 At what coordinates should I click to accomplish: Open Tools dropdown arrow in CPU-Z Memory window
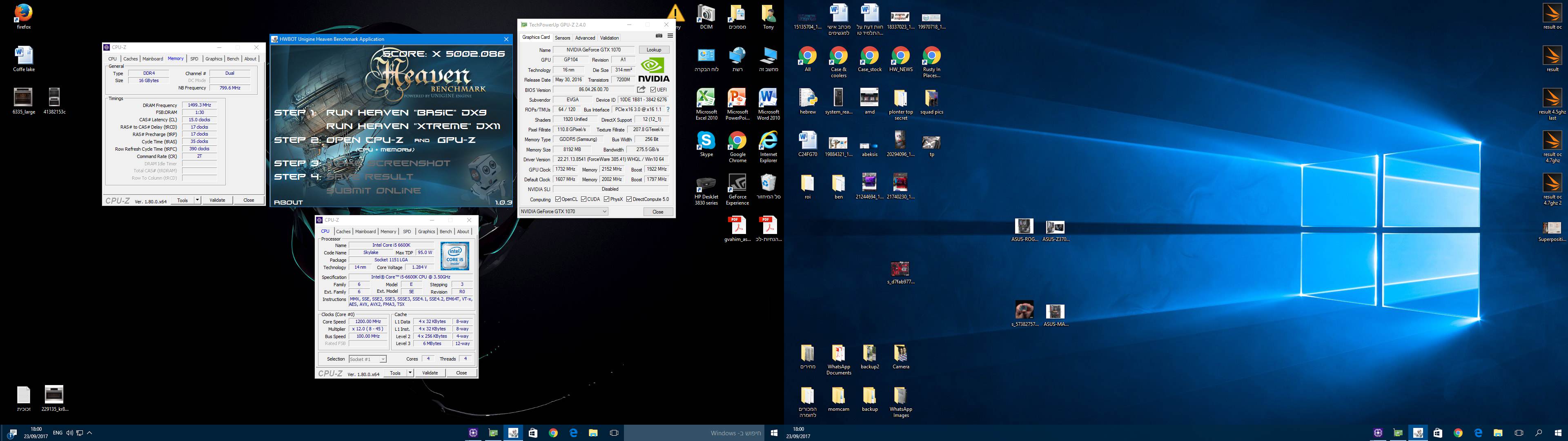(197, 200)
